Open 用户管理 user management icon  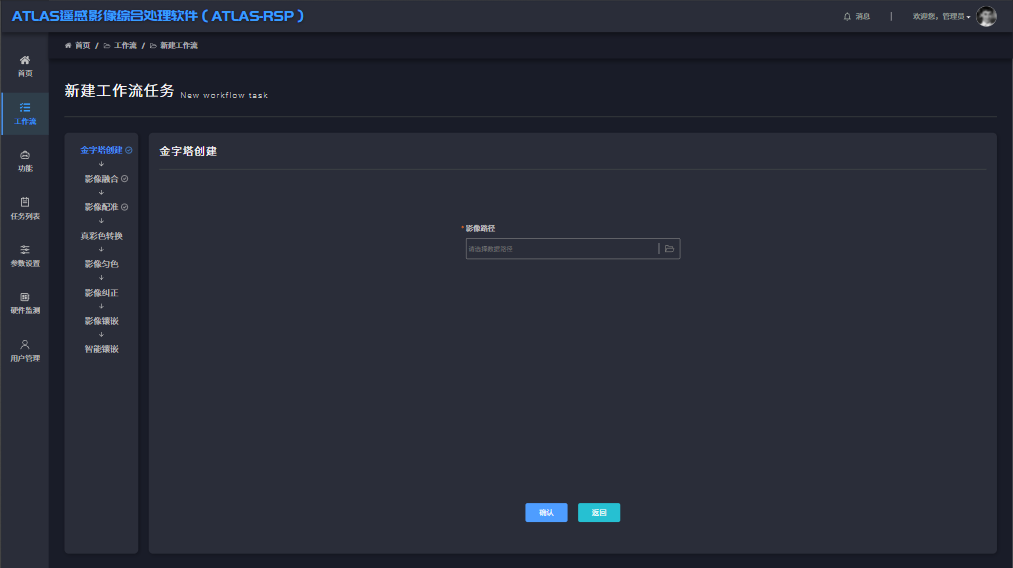click(25, 345)
